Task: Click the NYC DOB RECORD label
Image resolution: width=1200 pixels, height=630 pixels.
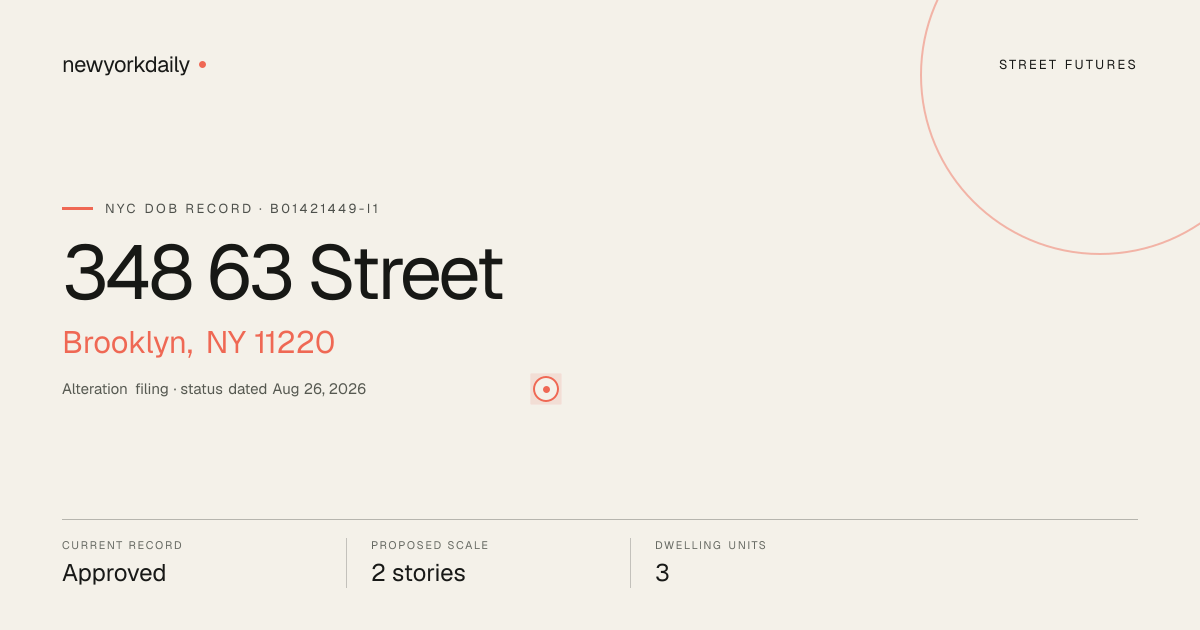Action: pos(179,209)
